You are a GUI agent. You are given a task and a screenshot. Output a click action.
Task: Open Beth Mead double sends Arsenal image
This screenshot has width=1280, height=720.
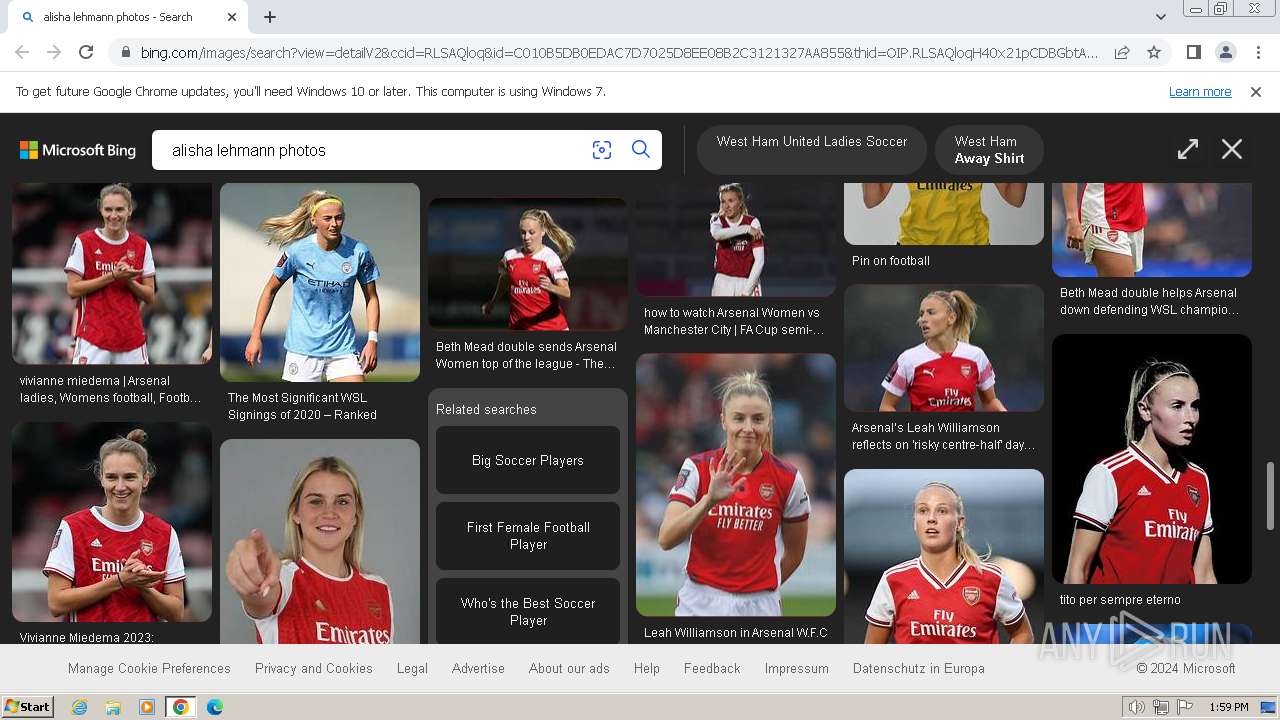tap(528, 264)
